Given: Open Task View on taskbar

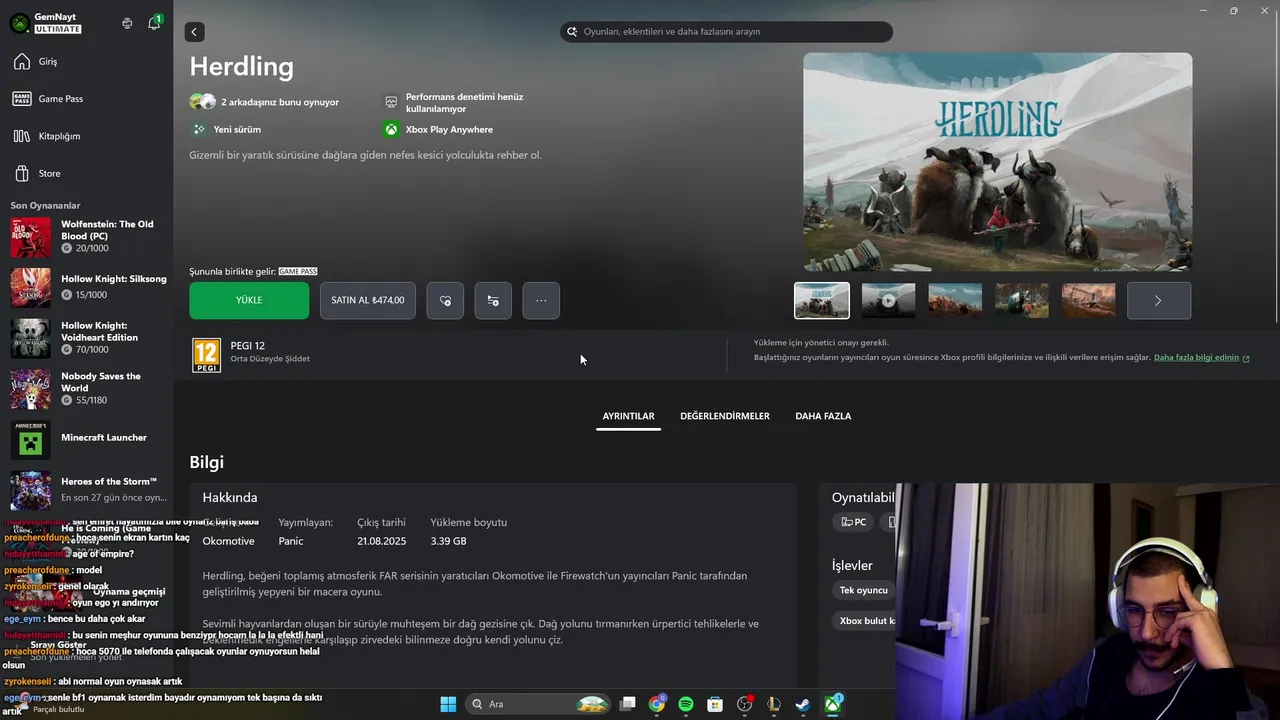Looking at the screenshot, I should coord(627,704).
